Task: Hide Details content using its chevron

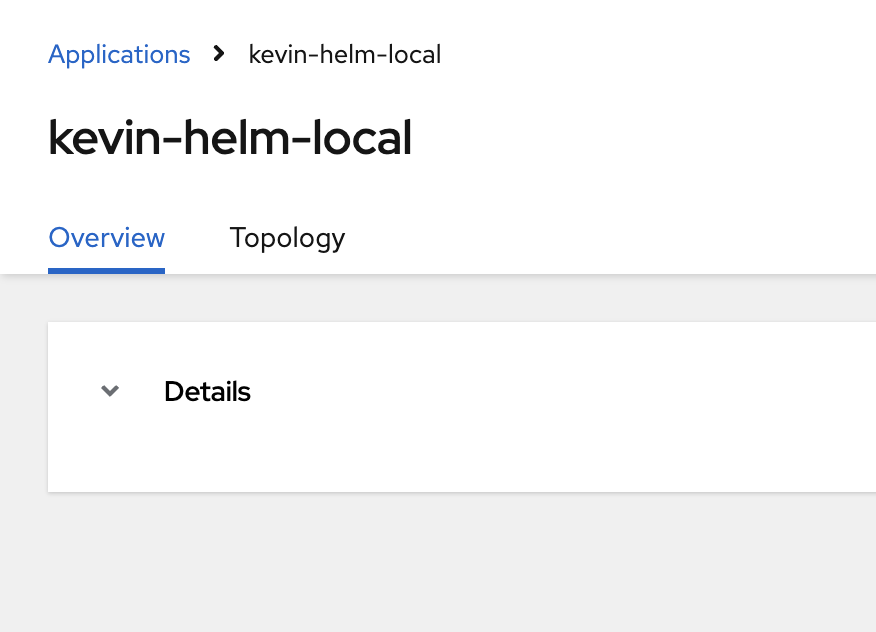Action: point(111,391)
